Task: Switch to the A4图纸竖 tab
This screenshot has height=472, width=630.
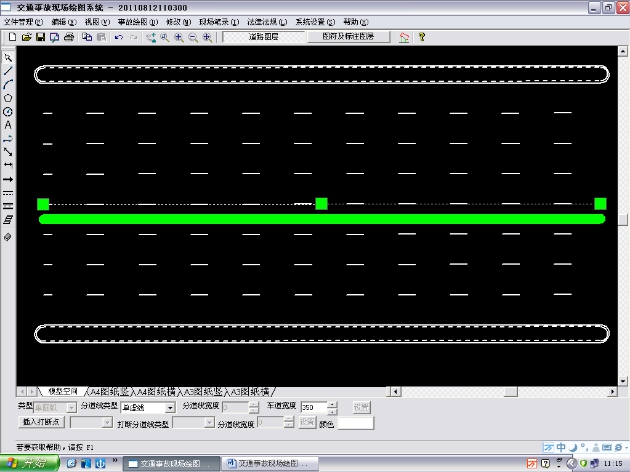Action: coord(110,391)
